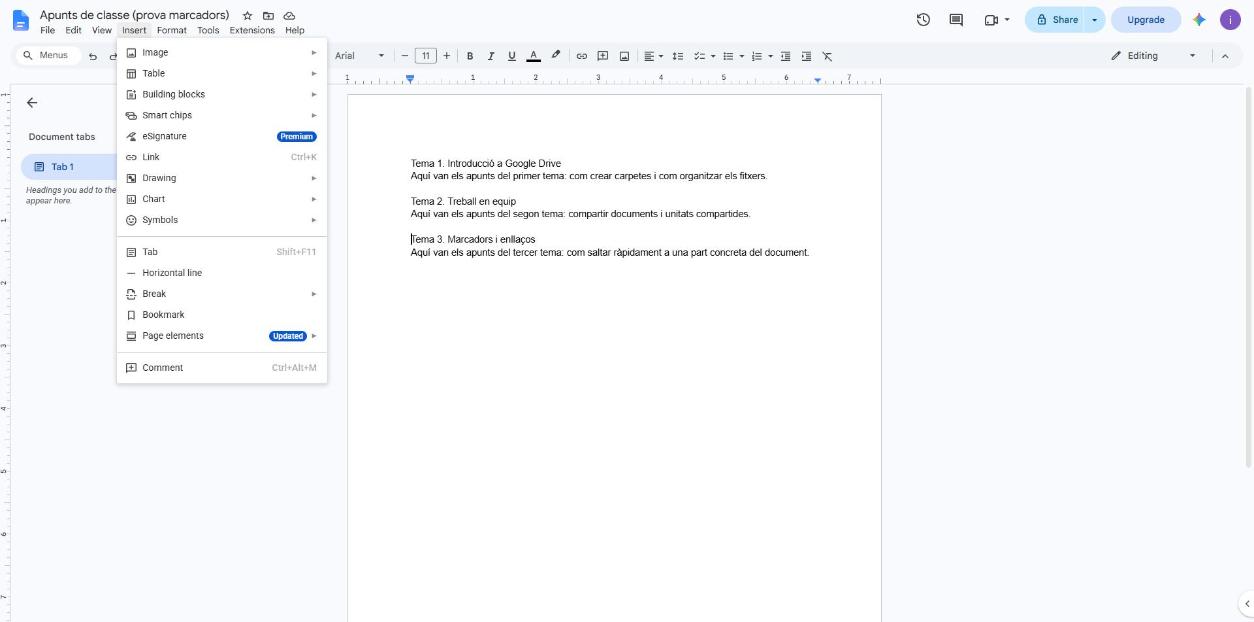Expand the Image submenu

222,52
